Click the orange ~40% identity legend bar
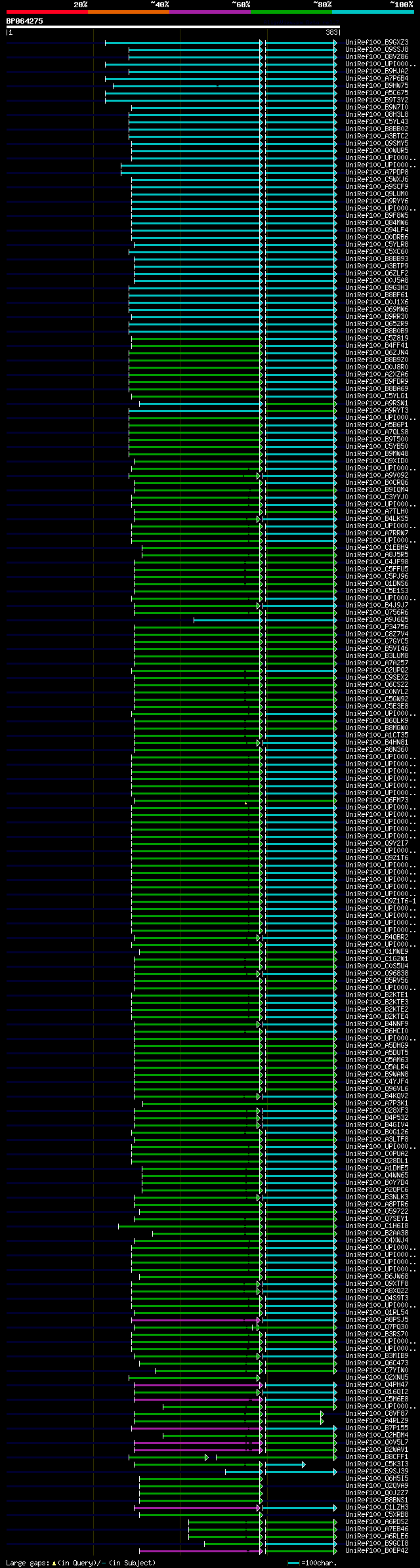The height and width of the screenshot is (1568, 420). tap(129, 12)
